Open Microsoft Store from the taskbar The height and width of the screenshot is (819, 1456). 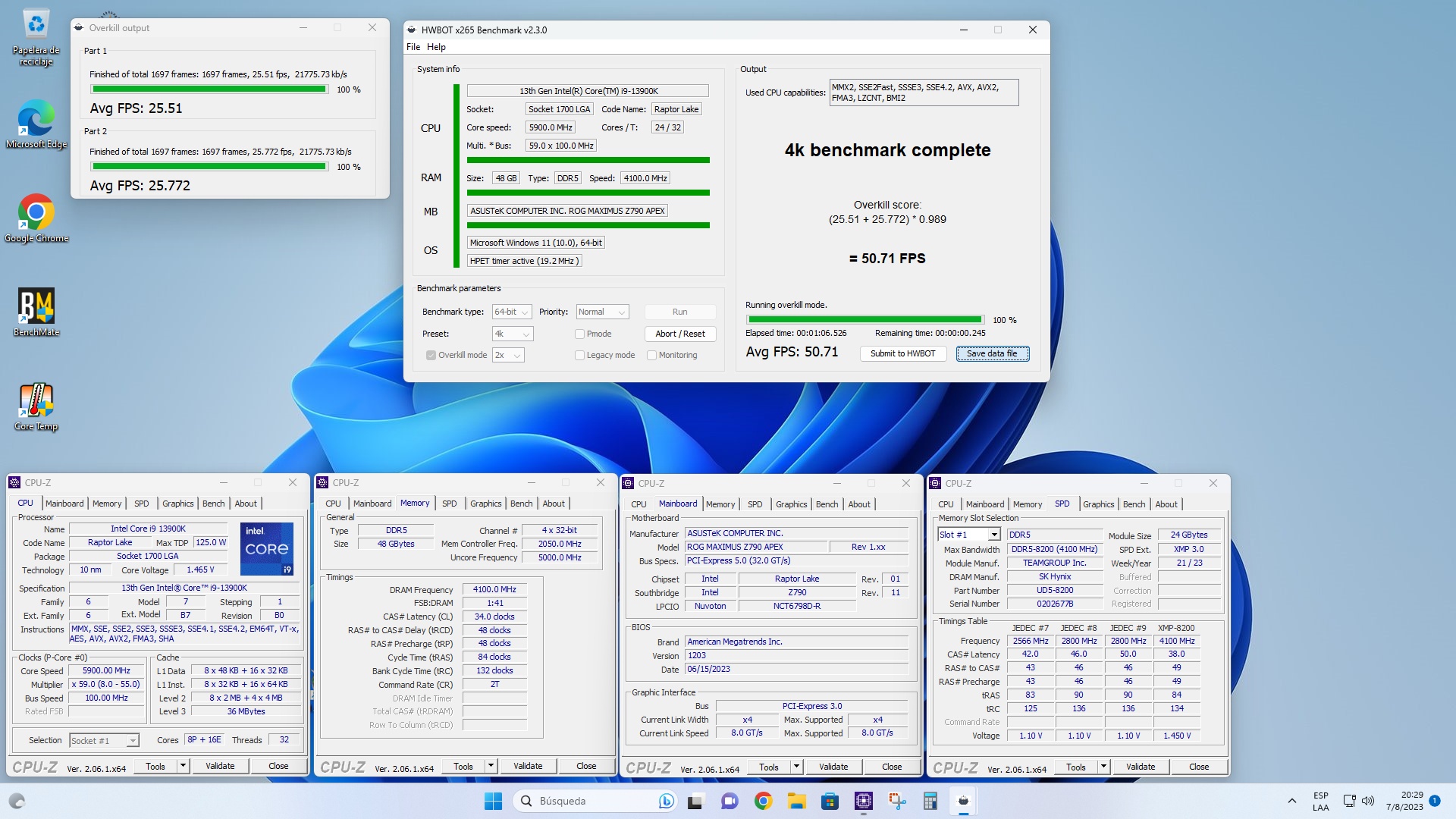830,801
